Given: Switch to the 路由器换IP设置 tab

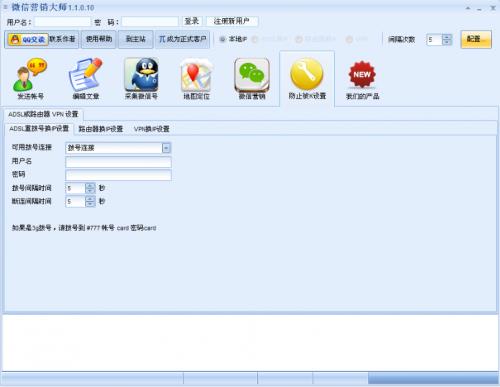Looking at the screenshot, I should (101, 129).
